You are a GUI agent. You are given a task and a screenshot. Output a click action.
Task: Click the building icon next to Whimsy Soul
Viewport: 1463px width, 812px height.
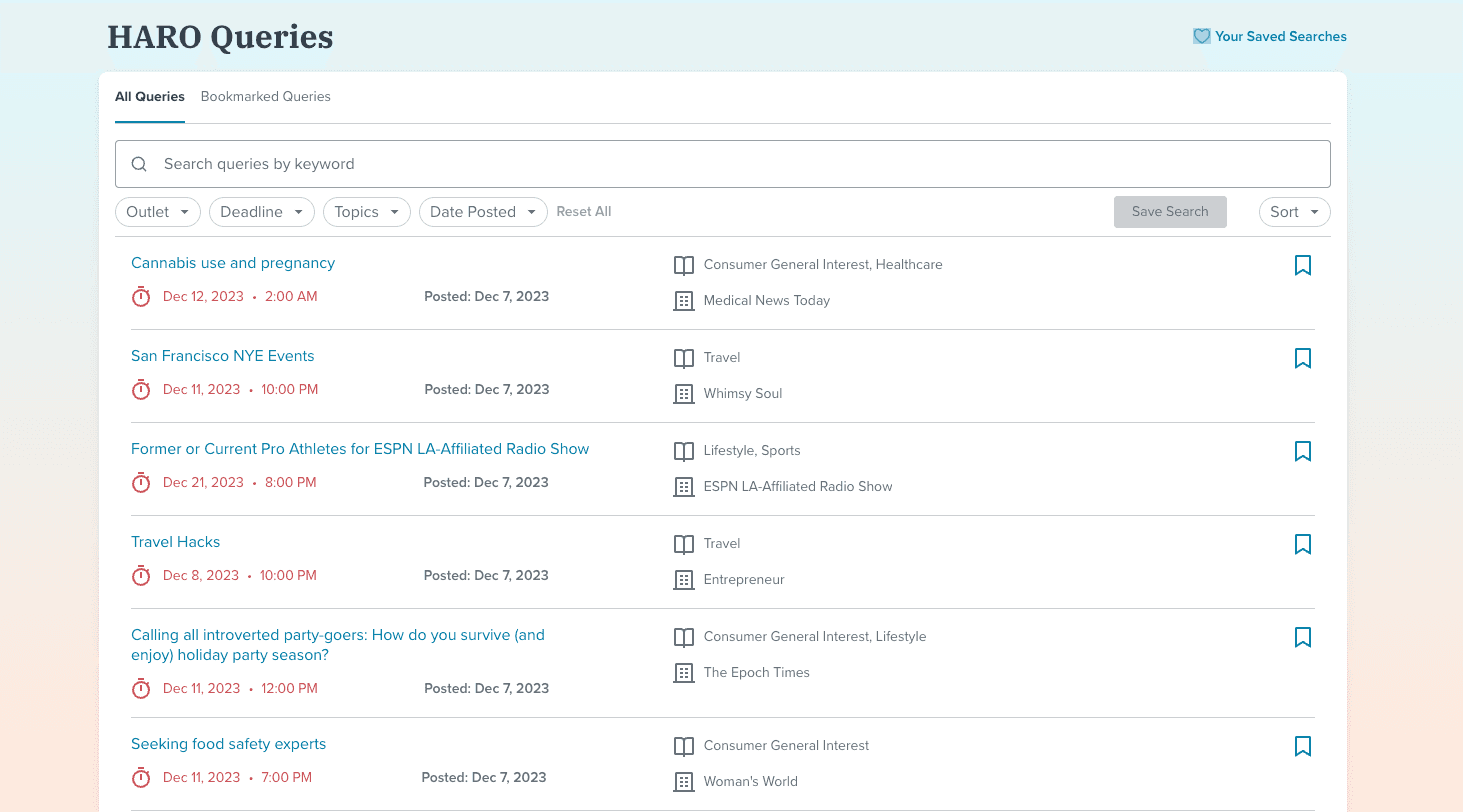(x=684, y=394)
